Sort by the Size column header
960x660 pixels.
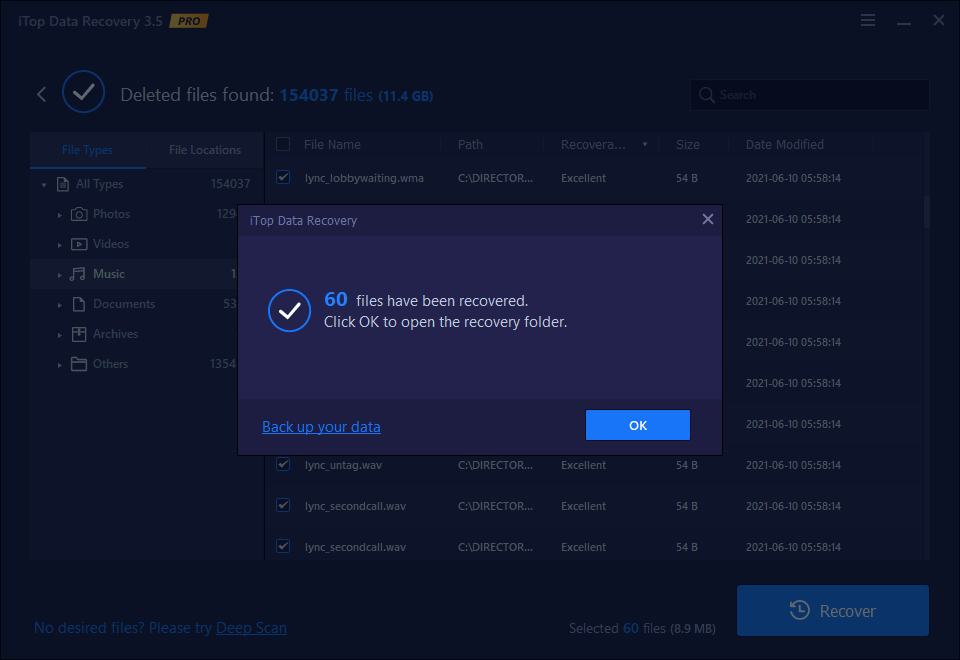[688, 144]
